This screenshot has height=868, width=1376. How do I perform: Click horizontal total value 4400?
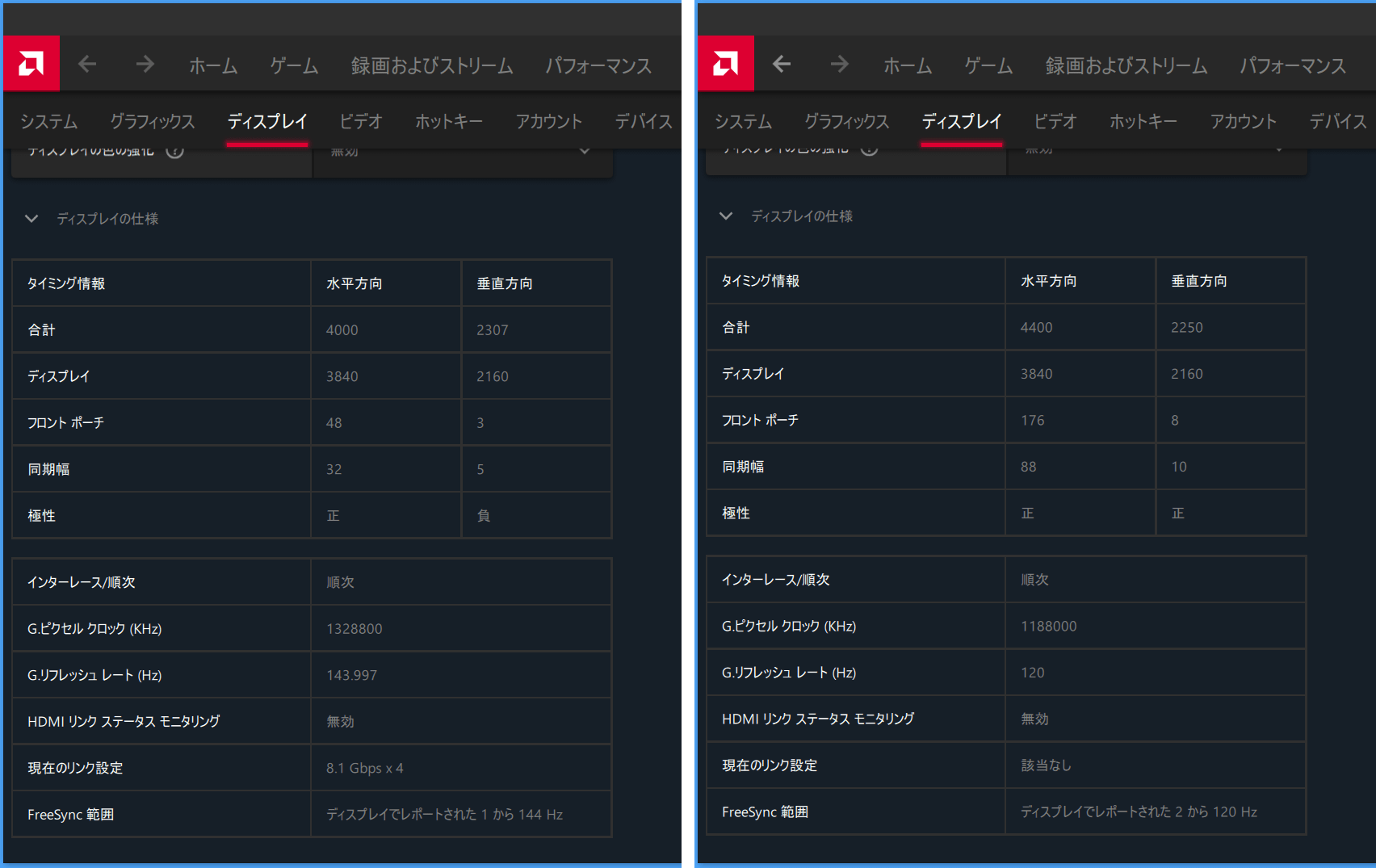[1037, 328]
